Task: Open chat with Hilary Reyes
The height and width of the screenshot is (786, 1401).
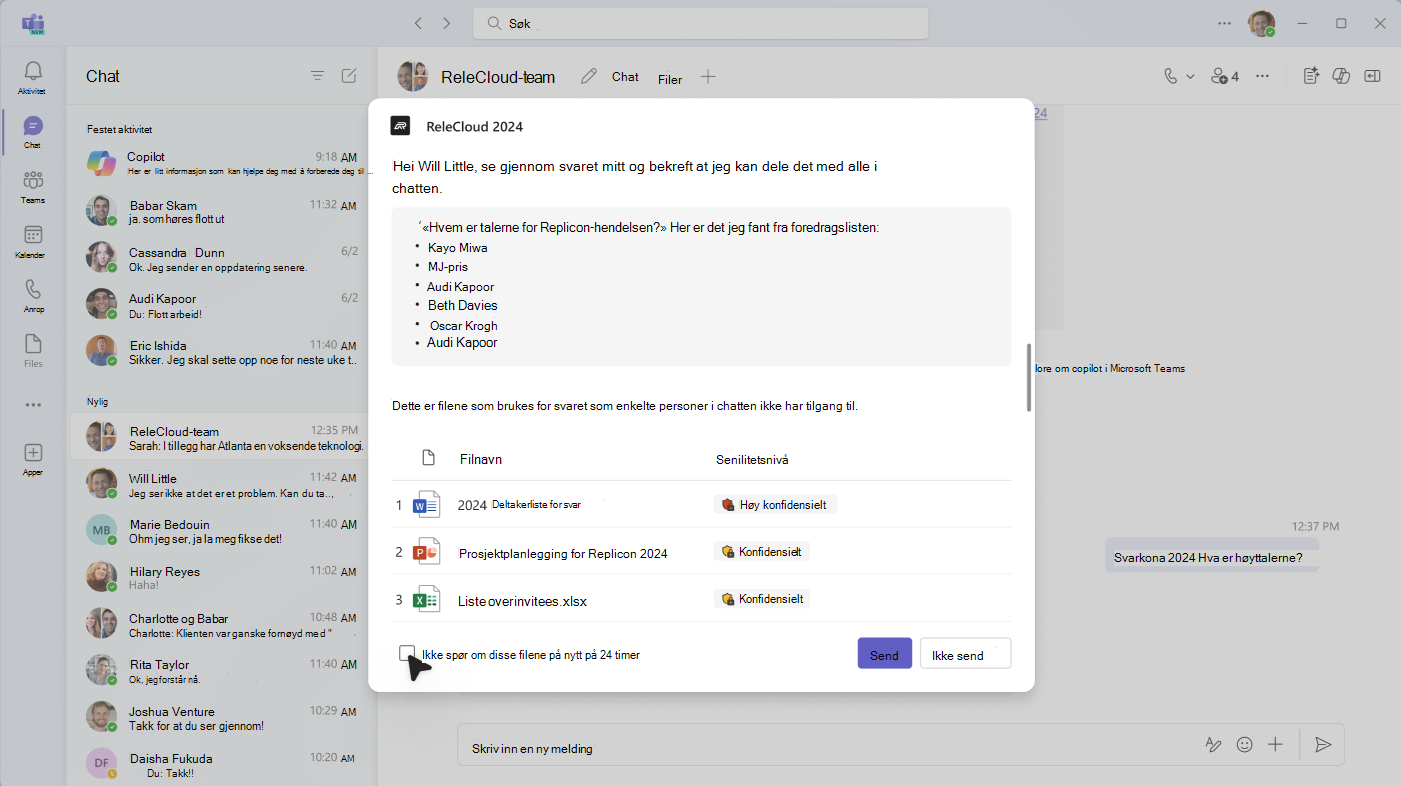Action: (223, 577)
